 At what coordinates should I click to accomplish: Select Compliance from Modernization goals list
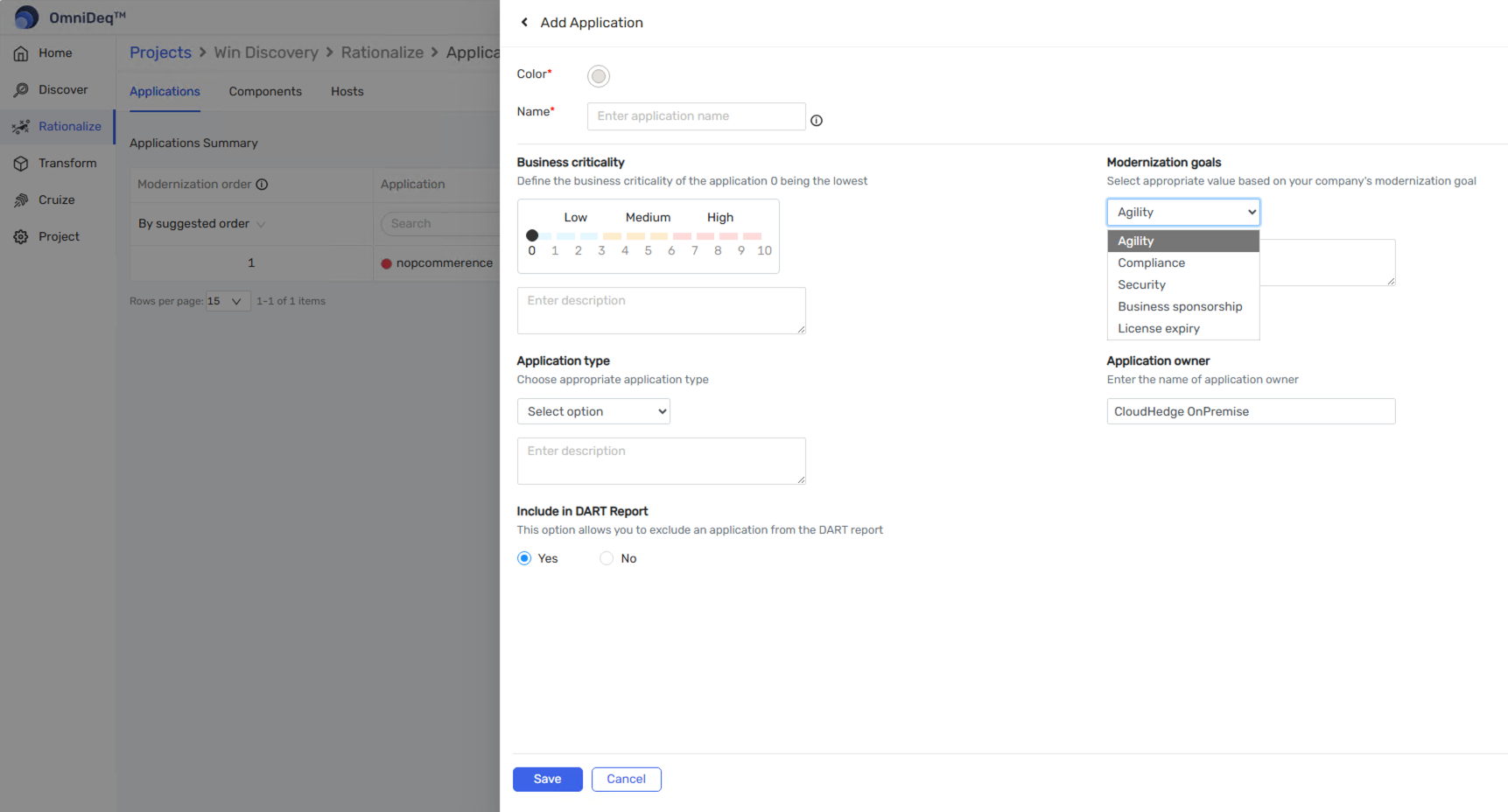click(1151, 262)
